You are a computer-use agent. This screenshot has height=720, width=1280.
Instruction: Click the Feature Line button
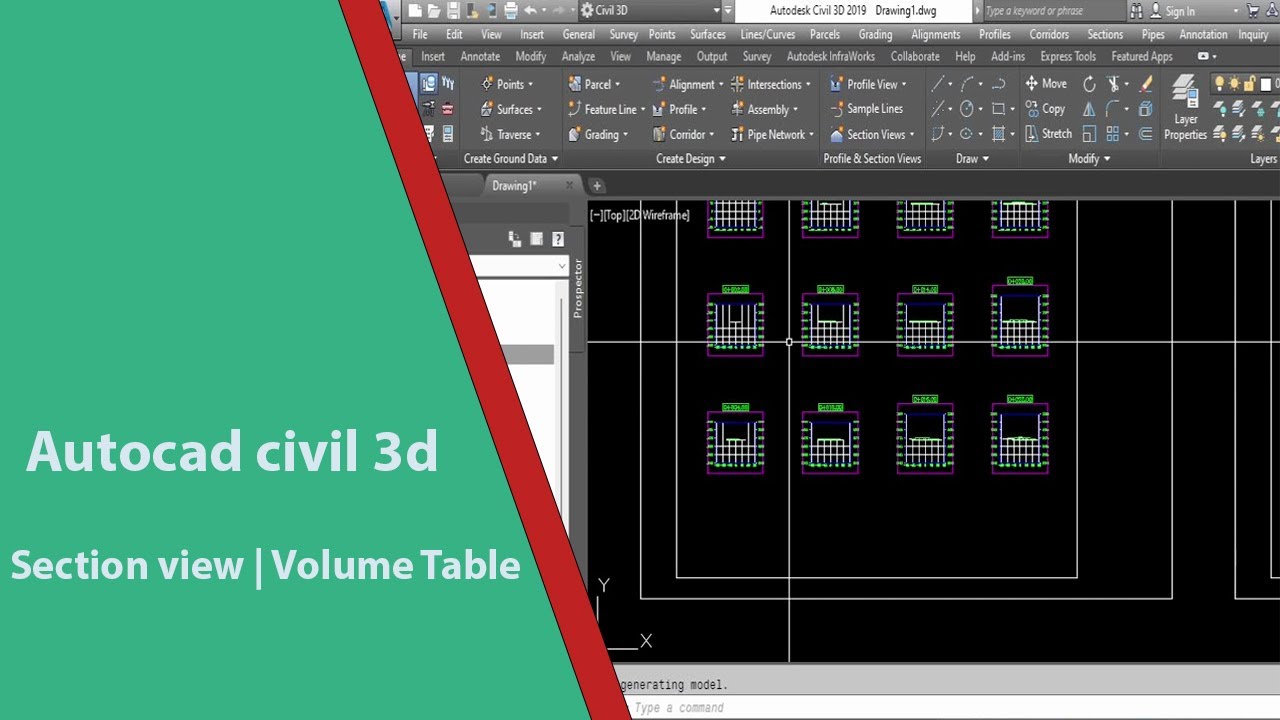point(606,109)
